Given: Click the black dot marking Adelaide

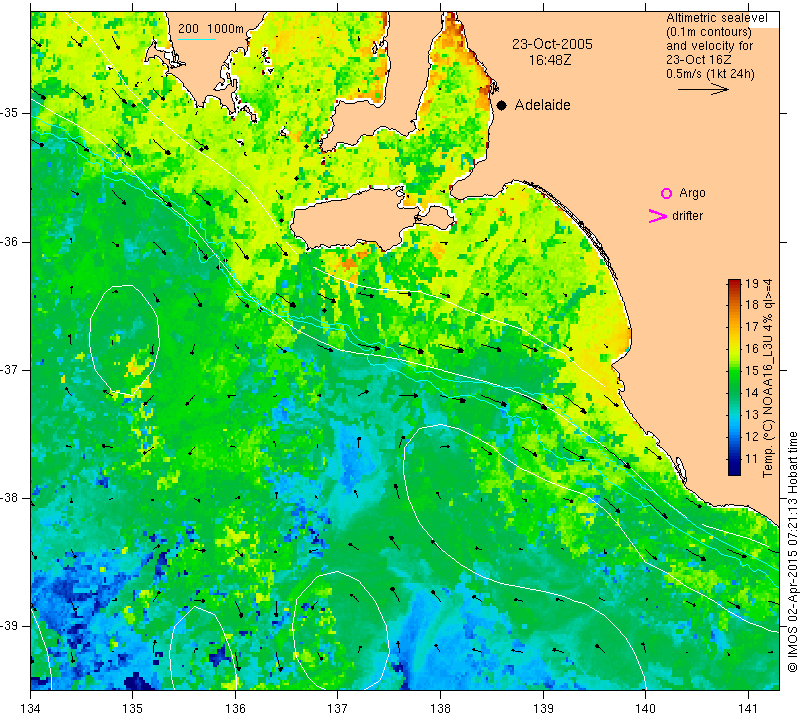Looking at the screenshot, I should pyautogui.click(x=502, y=106).
